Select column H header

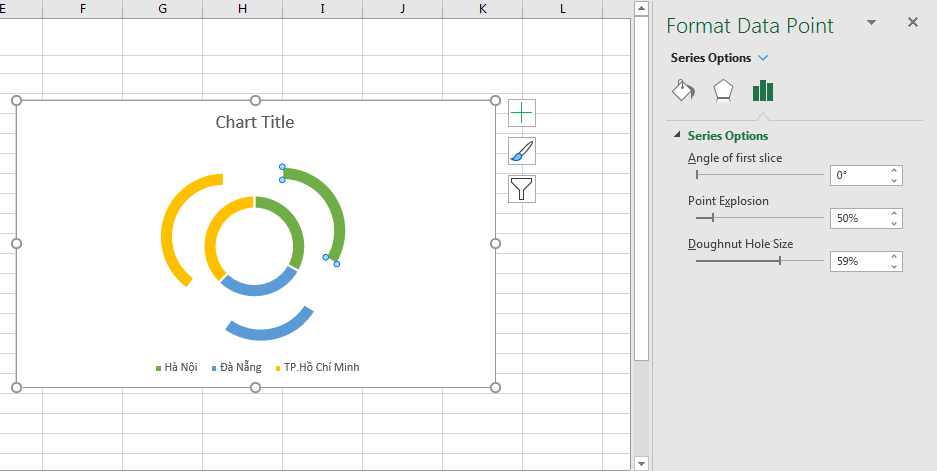pos(242,9)
